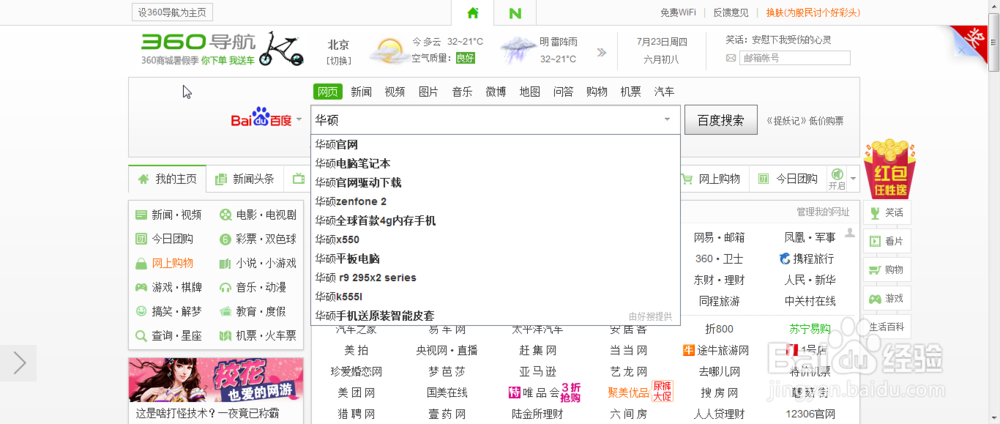Expand the left side panel arrow
This screenshot has height=424, width=1000.
pyautogui.click(x=18, y=363)
